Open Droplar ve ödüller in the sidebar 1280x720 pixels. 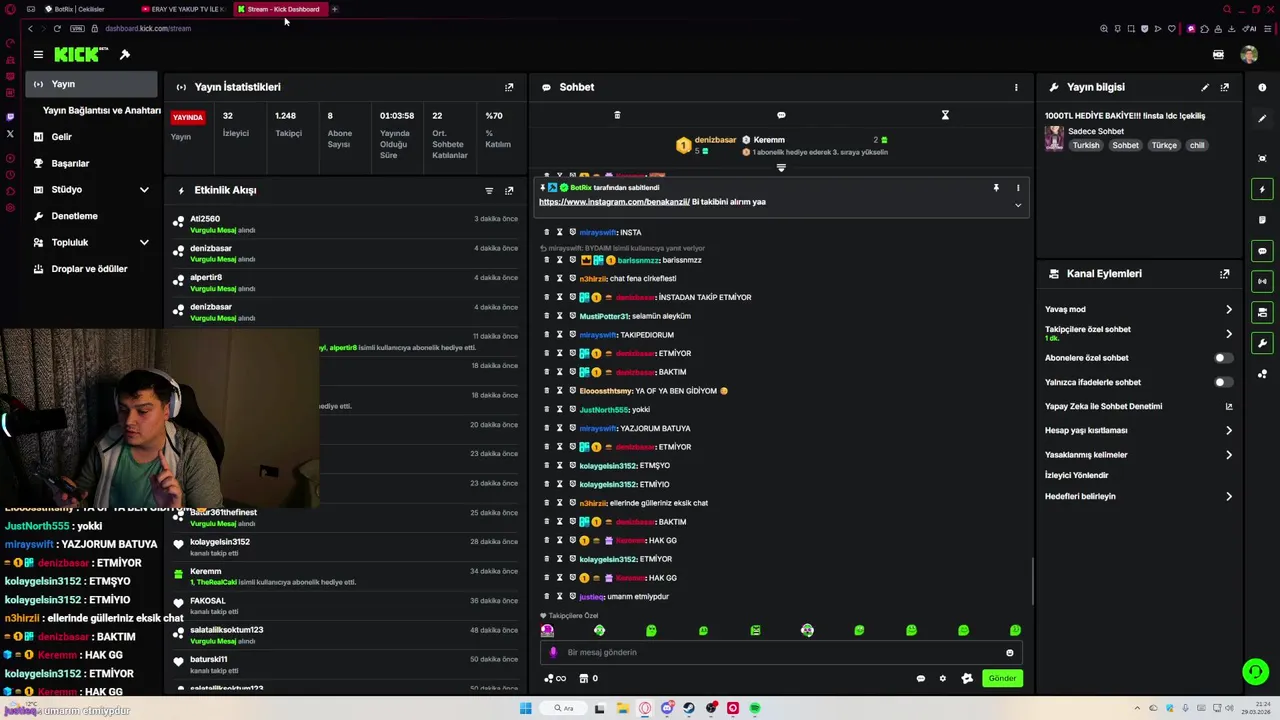pyautogui.click(x=91, y=269)
